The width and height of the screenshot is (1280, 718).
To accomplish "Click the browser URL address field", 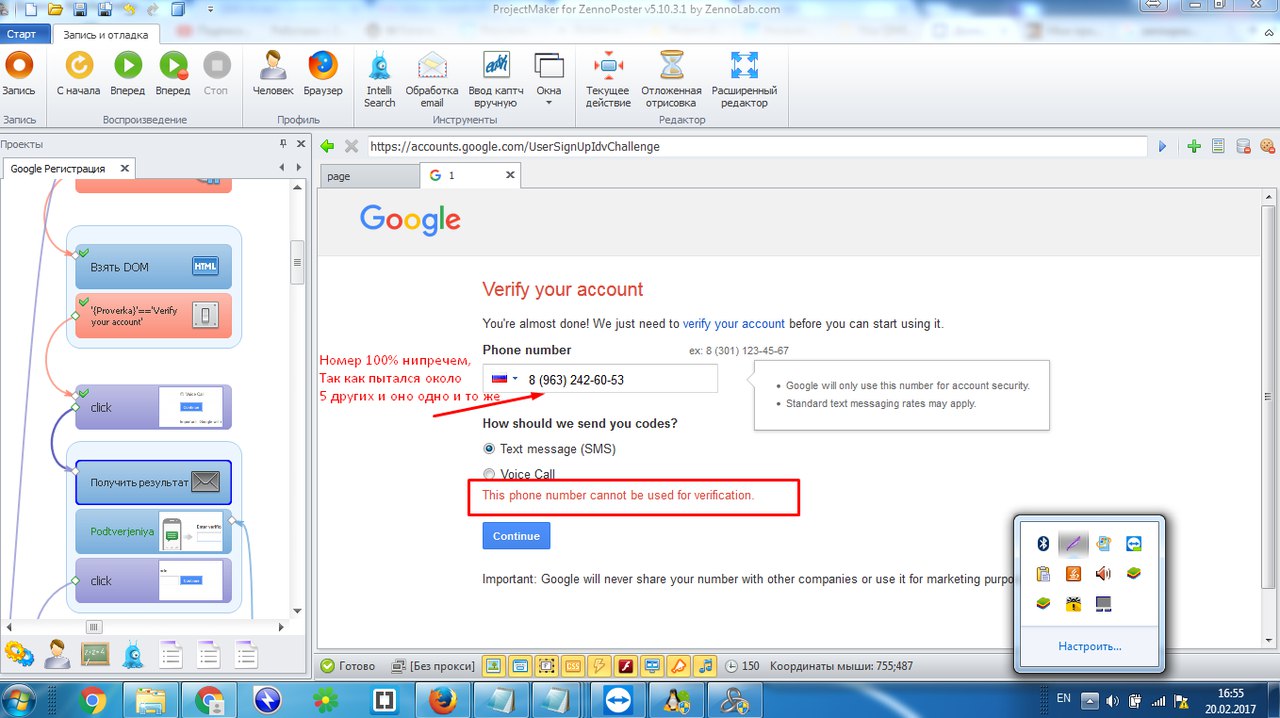I will click(x=756, y=146).
